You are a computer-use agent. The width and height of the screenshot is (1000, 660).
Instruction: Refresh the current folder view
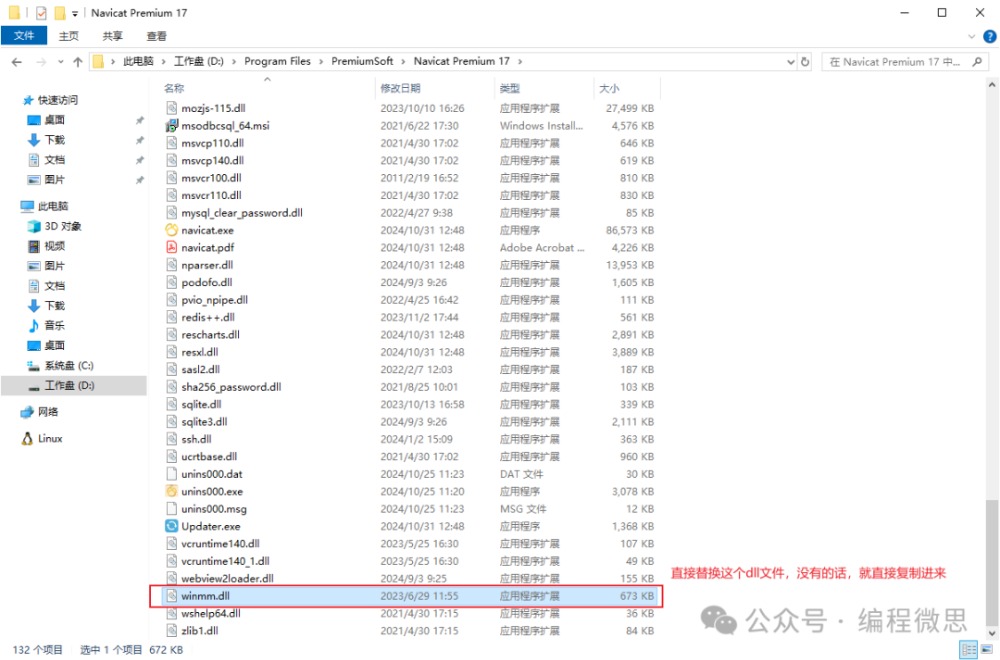coord(805,62)
